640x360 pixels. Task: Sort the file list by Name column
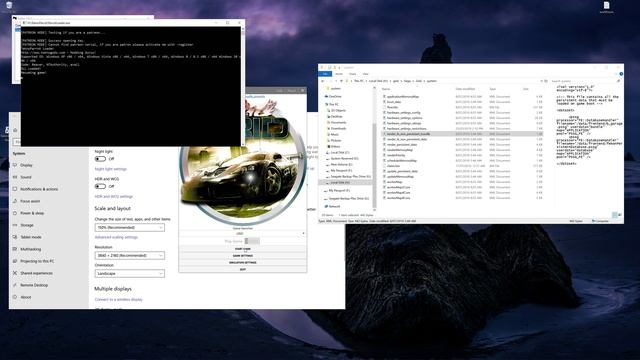(386, 89)
